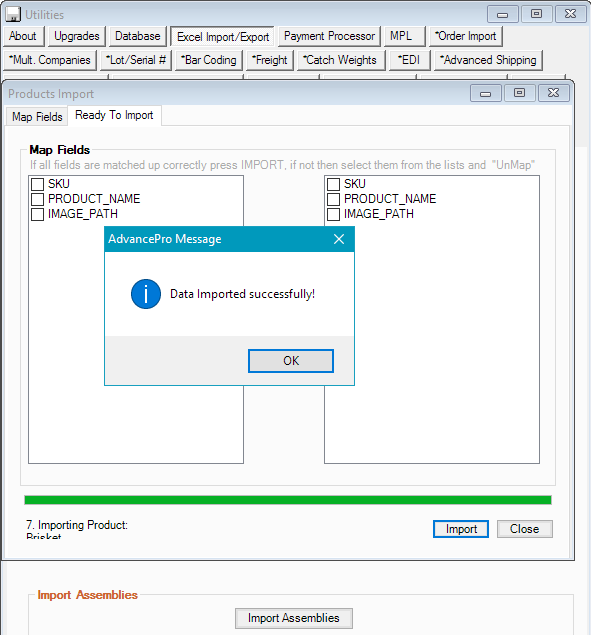Confirm the message with OK
The image size is (591, 635).
291,361
